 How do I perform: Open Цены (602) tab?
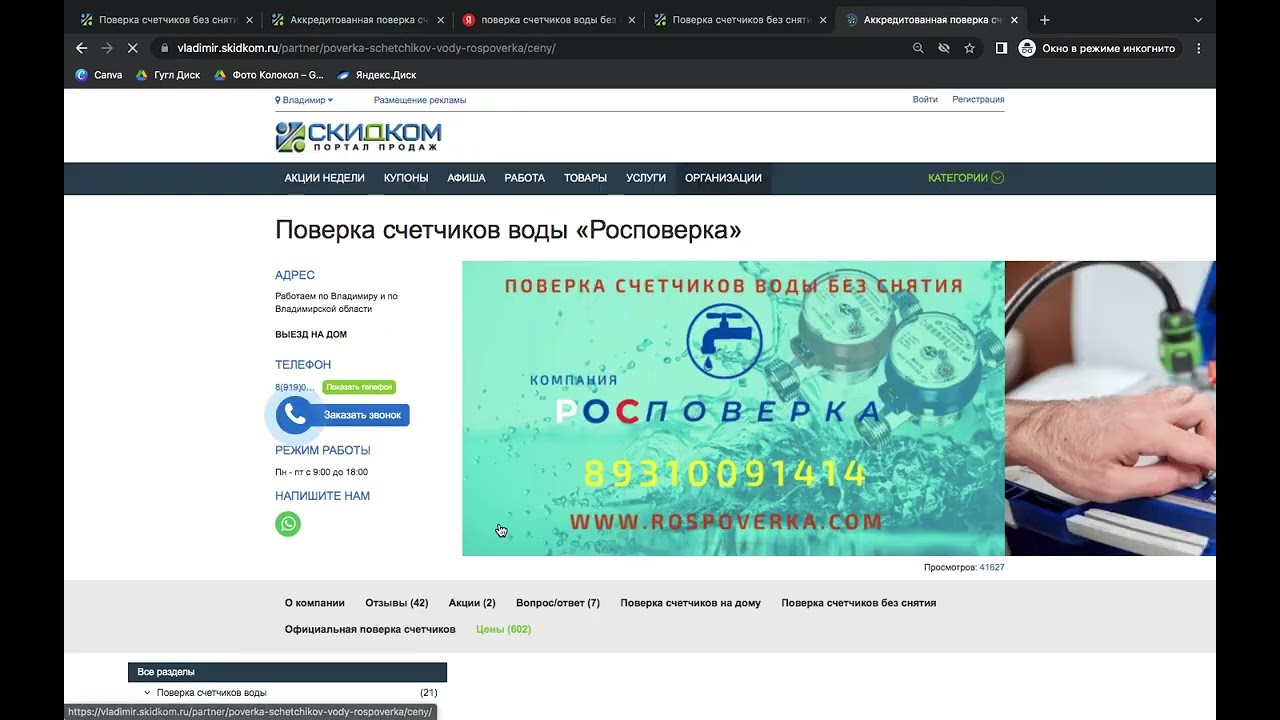tap(503, 629)
